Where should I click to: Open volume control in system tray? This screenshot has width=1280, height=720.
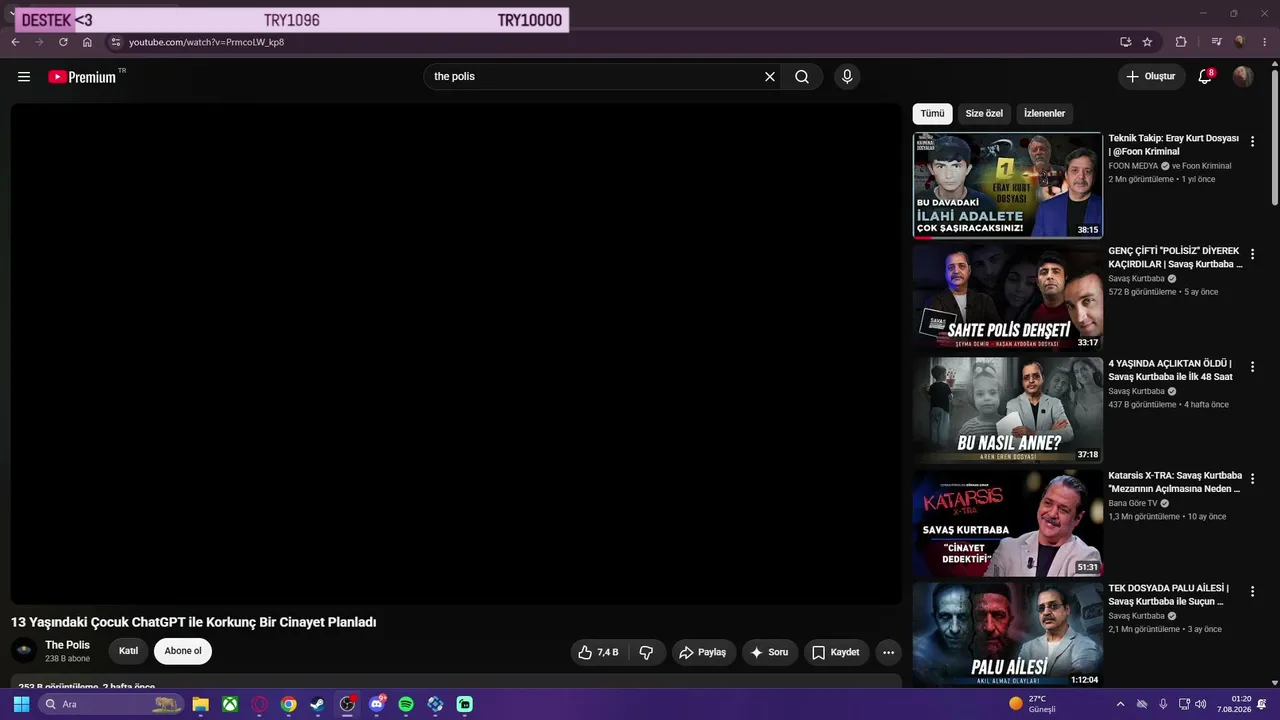click(x=1201, y=704)
